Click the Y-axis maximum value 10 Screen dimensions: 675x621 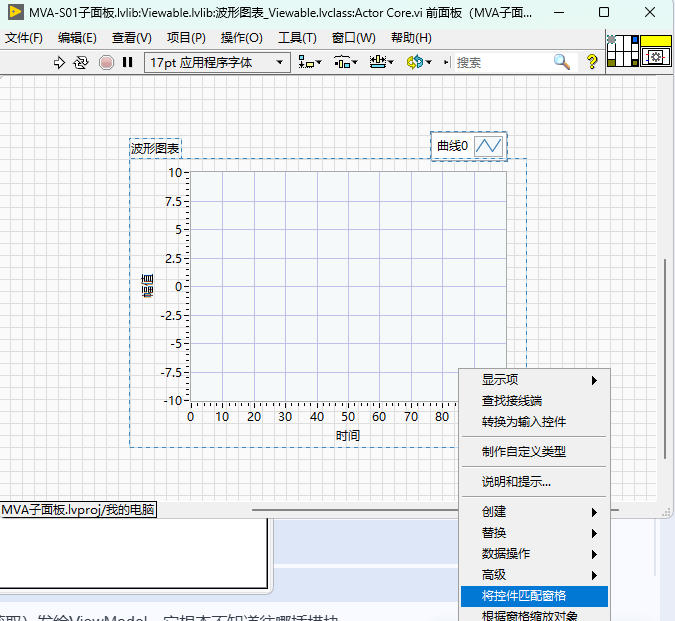175,173
